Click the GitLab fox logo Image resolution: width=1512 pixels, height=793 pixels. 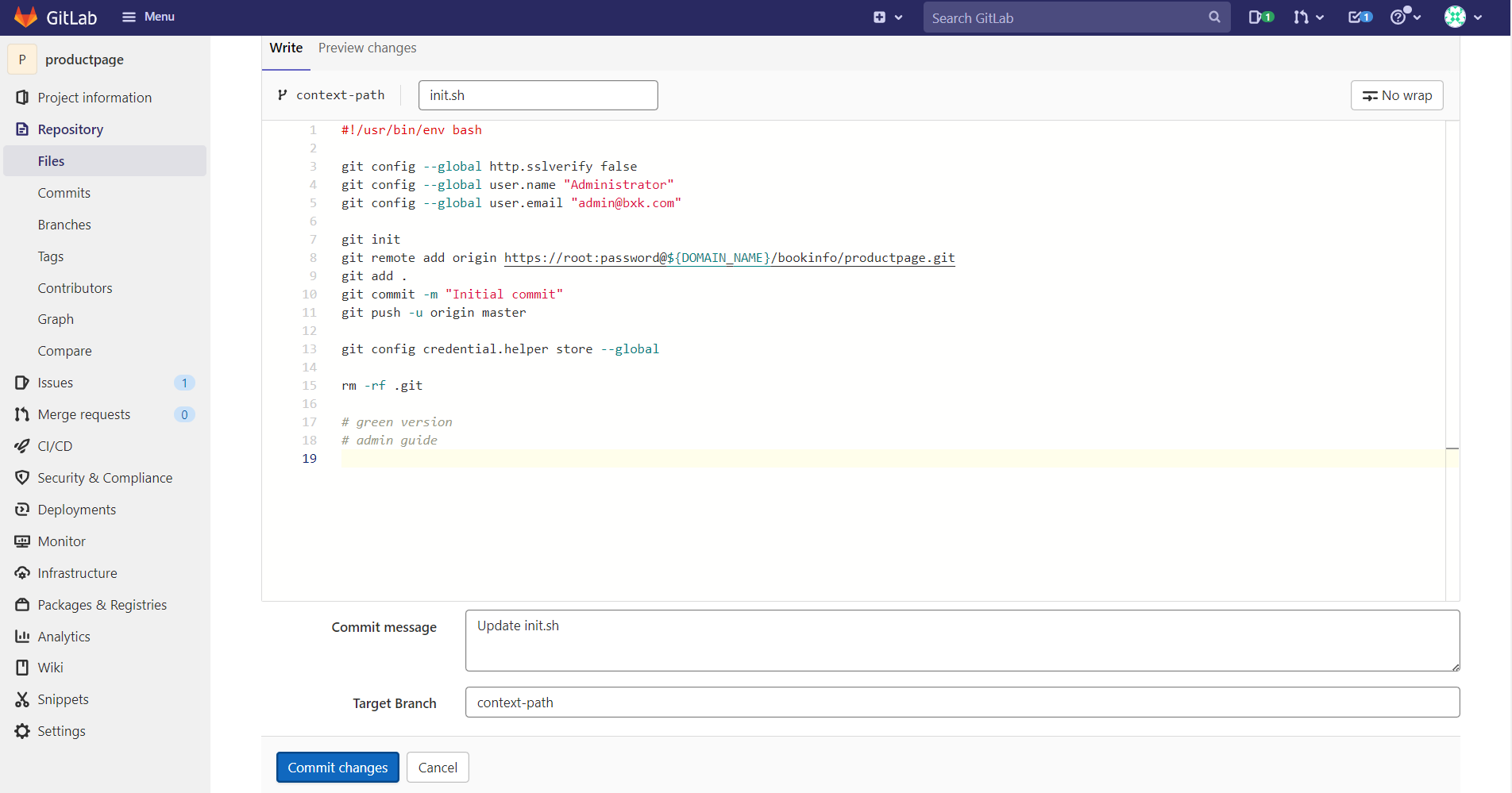pyautogui.click(x=26, y=17)
